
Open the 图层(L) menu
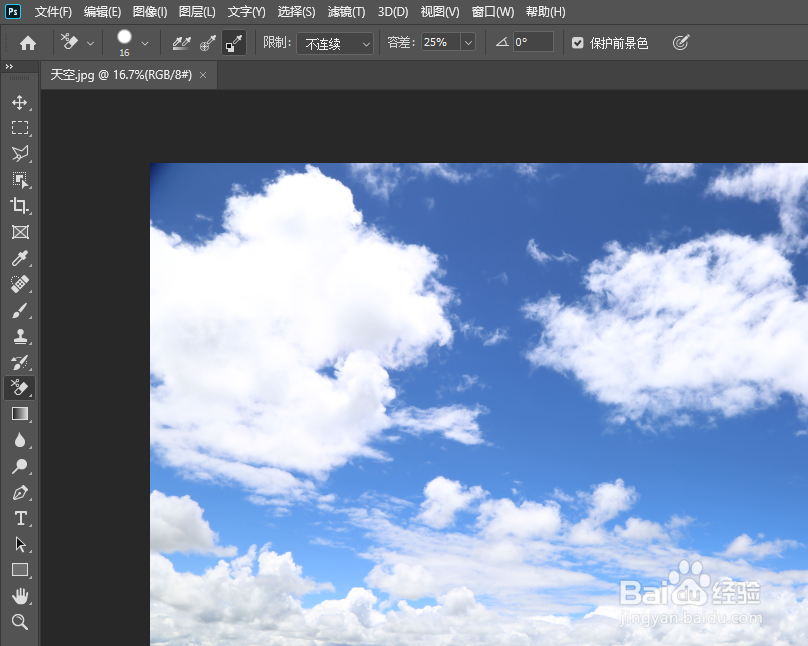pyautogui.click(x=197, y=11)
